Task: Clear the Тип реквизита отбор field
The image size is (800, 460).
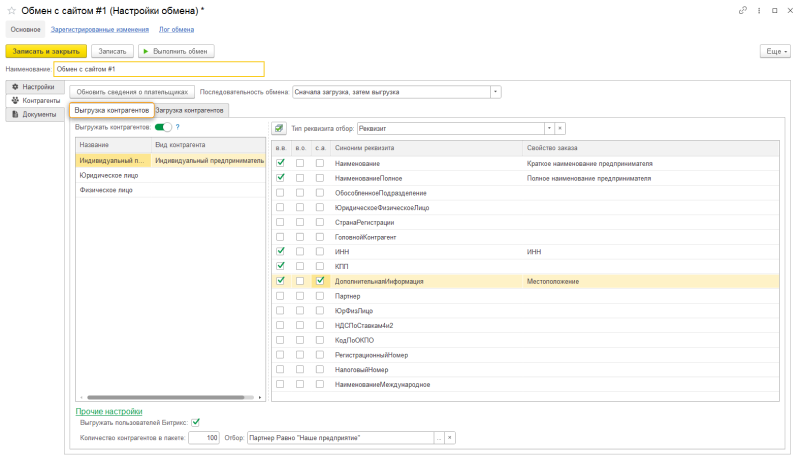Action: point(560,128)
